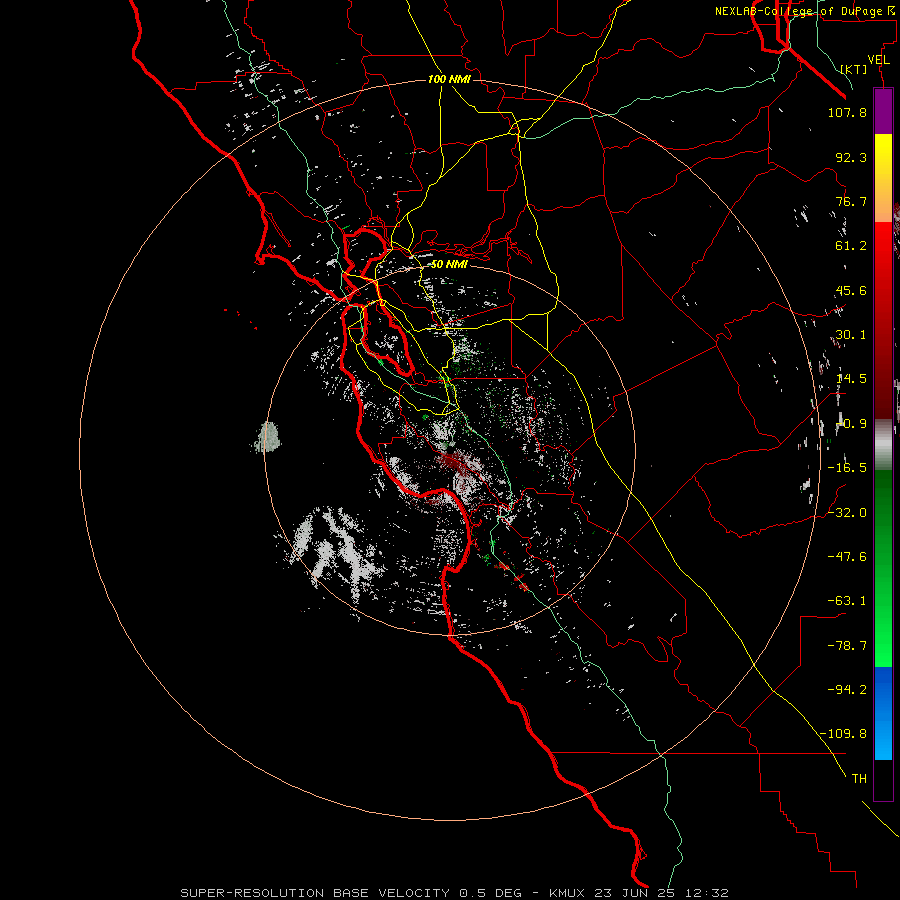Click the 61.2 velocity scale value

point(851,246)
